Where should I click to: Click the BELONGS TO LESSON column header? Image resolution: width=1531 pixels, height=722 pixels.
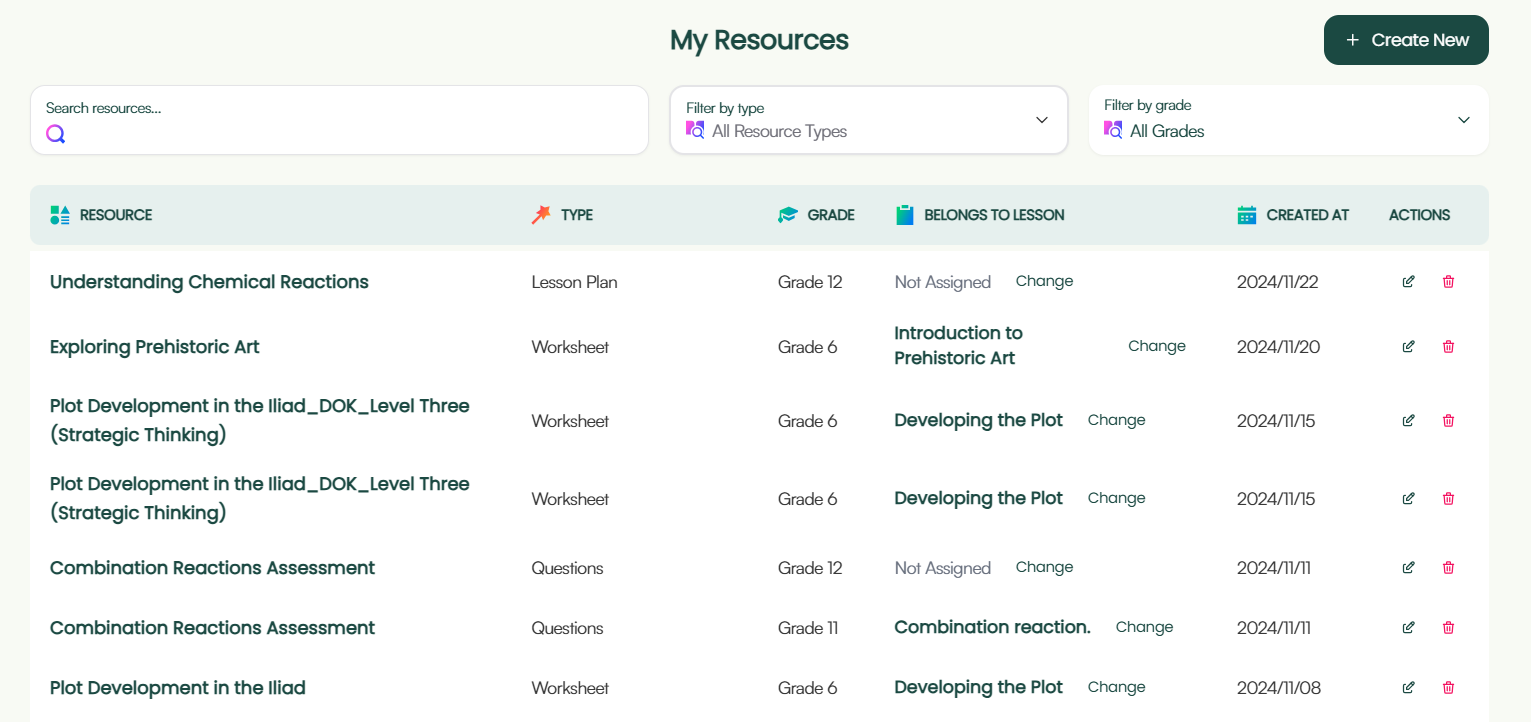click(994, 215)
